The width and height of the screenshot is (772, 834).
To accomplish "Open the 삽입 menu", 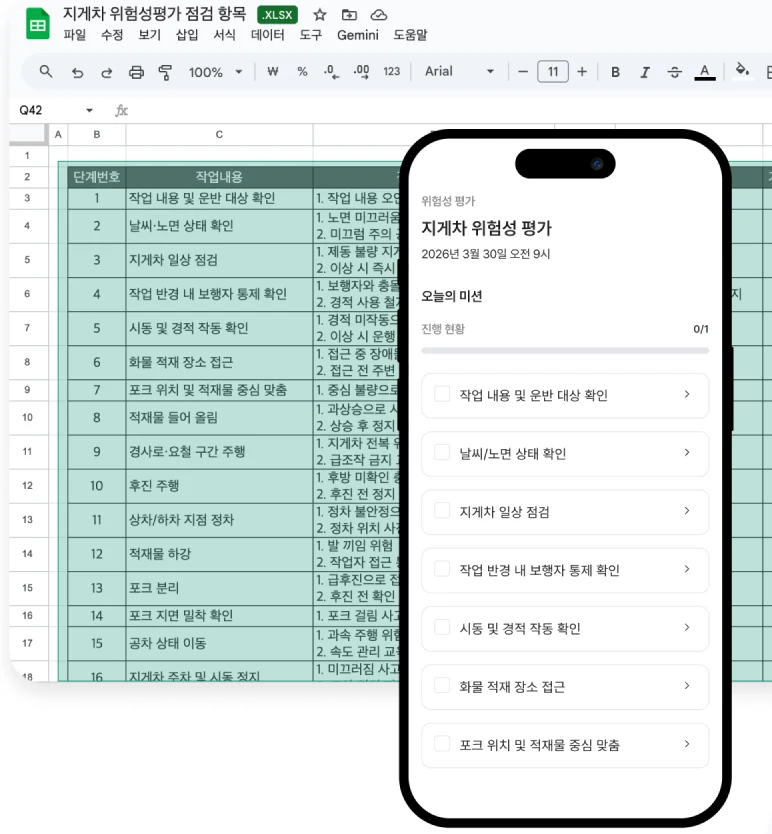I will [x=187, y=35].
